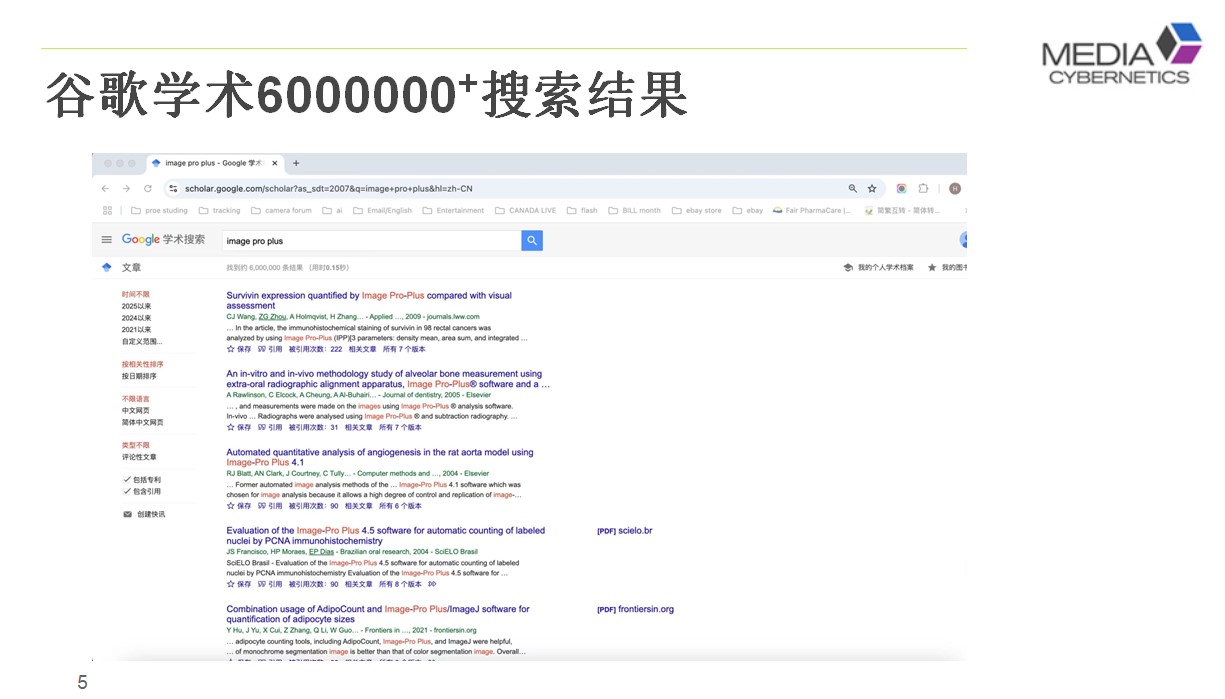
Task: Select the 'image pro plus' browser tab
Action: coord(212,163)
